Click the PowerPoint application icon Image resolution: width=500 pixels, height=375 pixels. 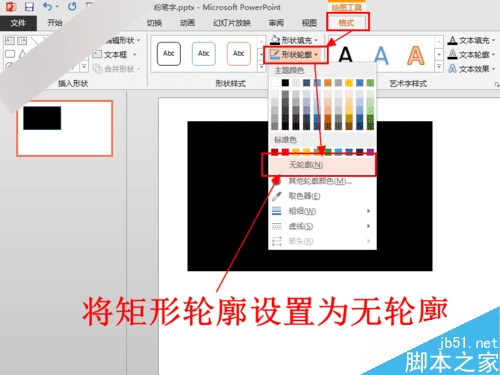point(11,7)
